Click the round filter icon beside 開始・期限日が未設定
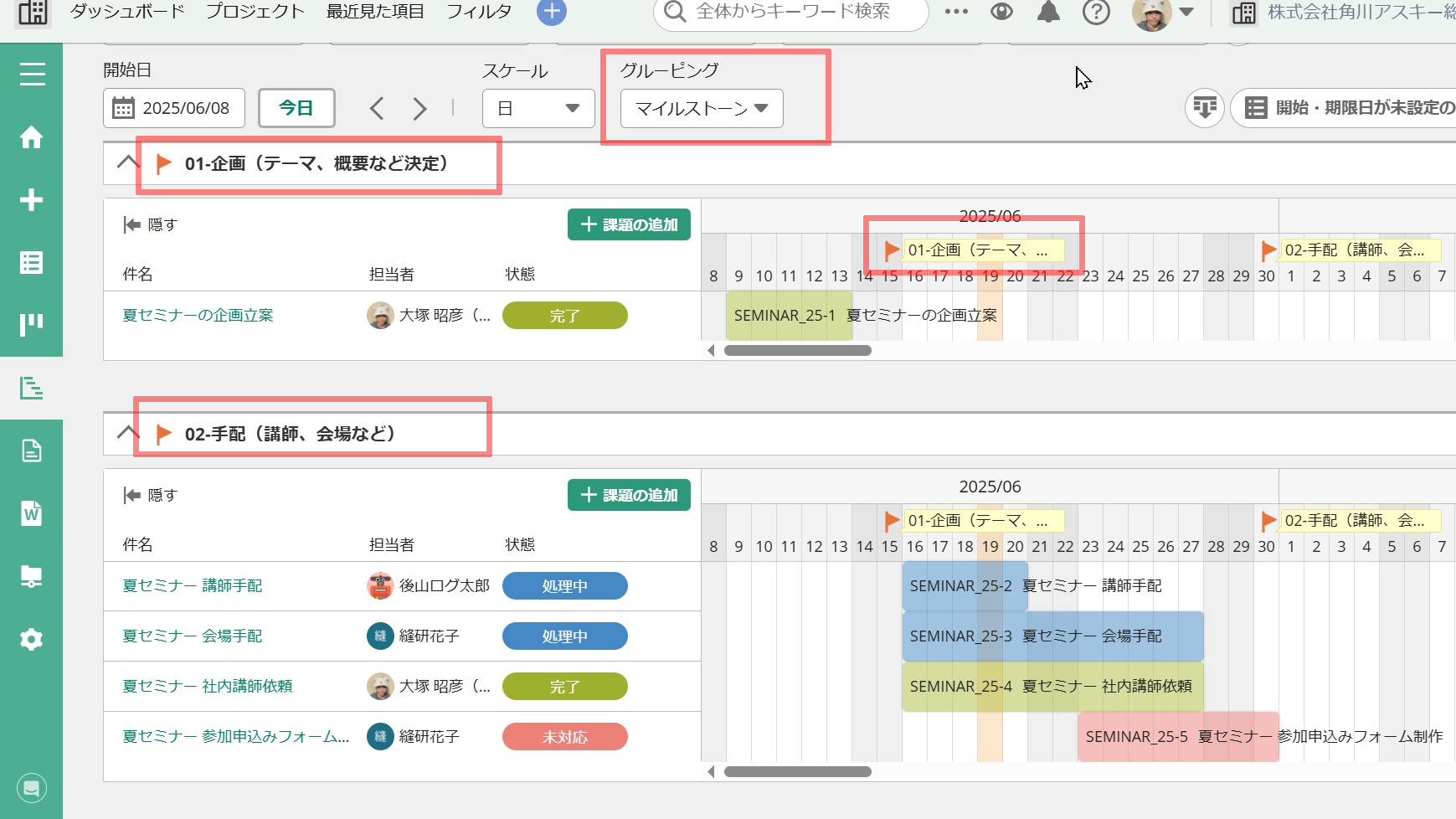 pyautogui.click(x=1205, y=108)
